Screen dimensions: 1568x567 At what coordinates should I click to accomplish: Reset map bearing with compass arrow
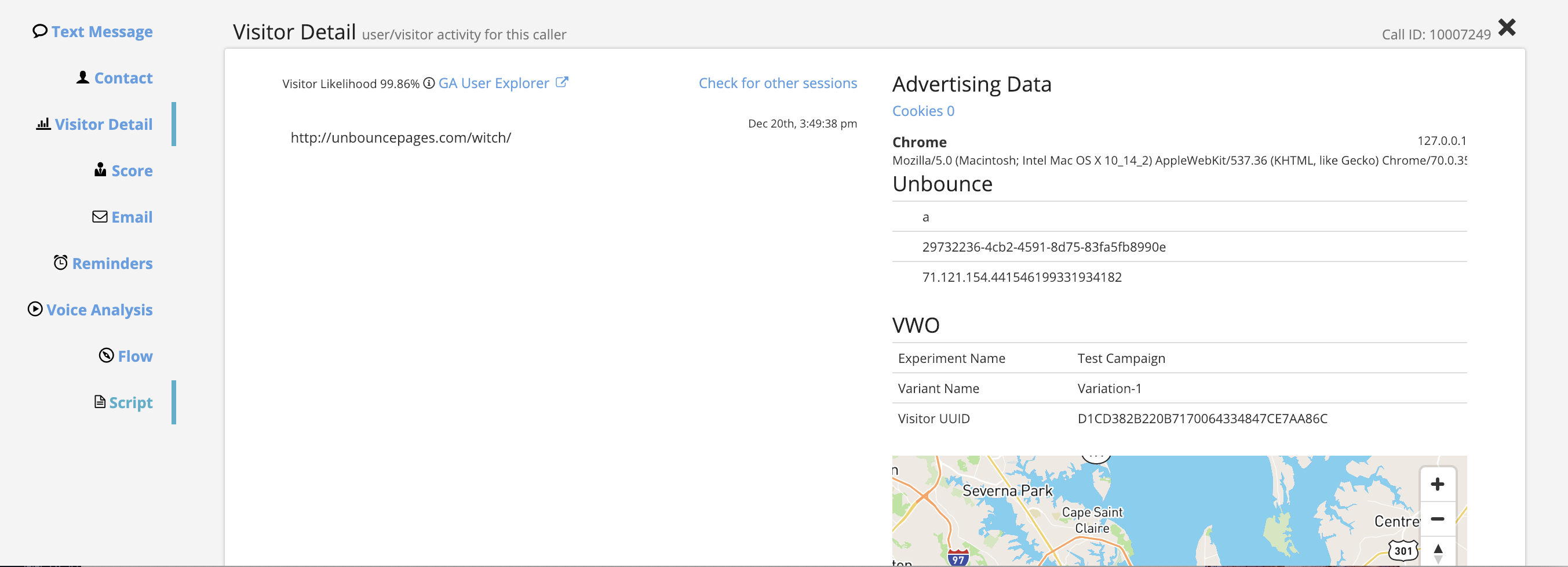click(1438, 552)
